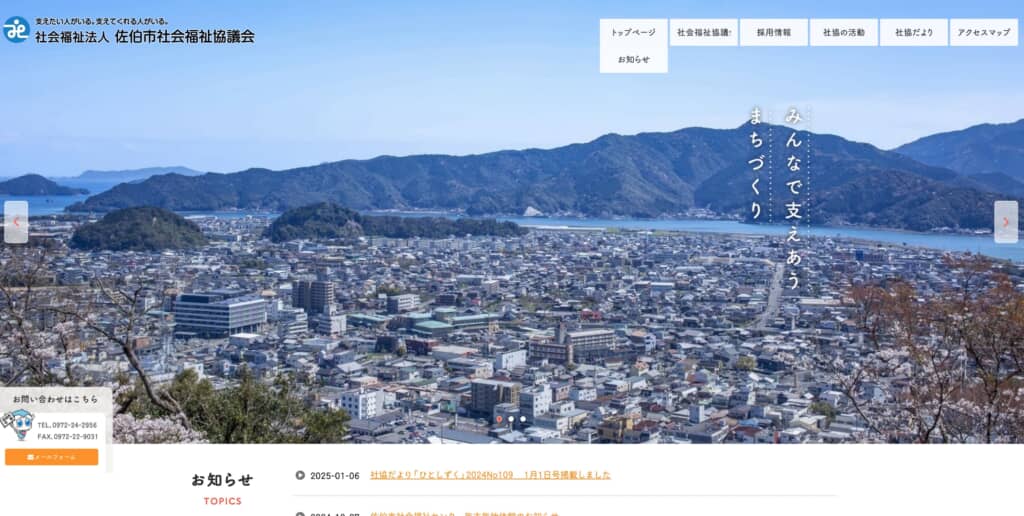The width and height of the screenshot is (1024, 516).
Task: Click the お問い合わせはこちら contact heading
Action: click(x=56, y=399)
